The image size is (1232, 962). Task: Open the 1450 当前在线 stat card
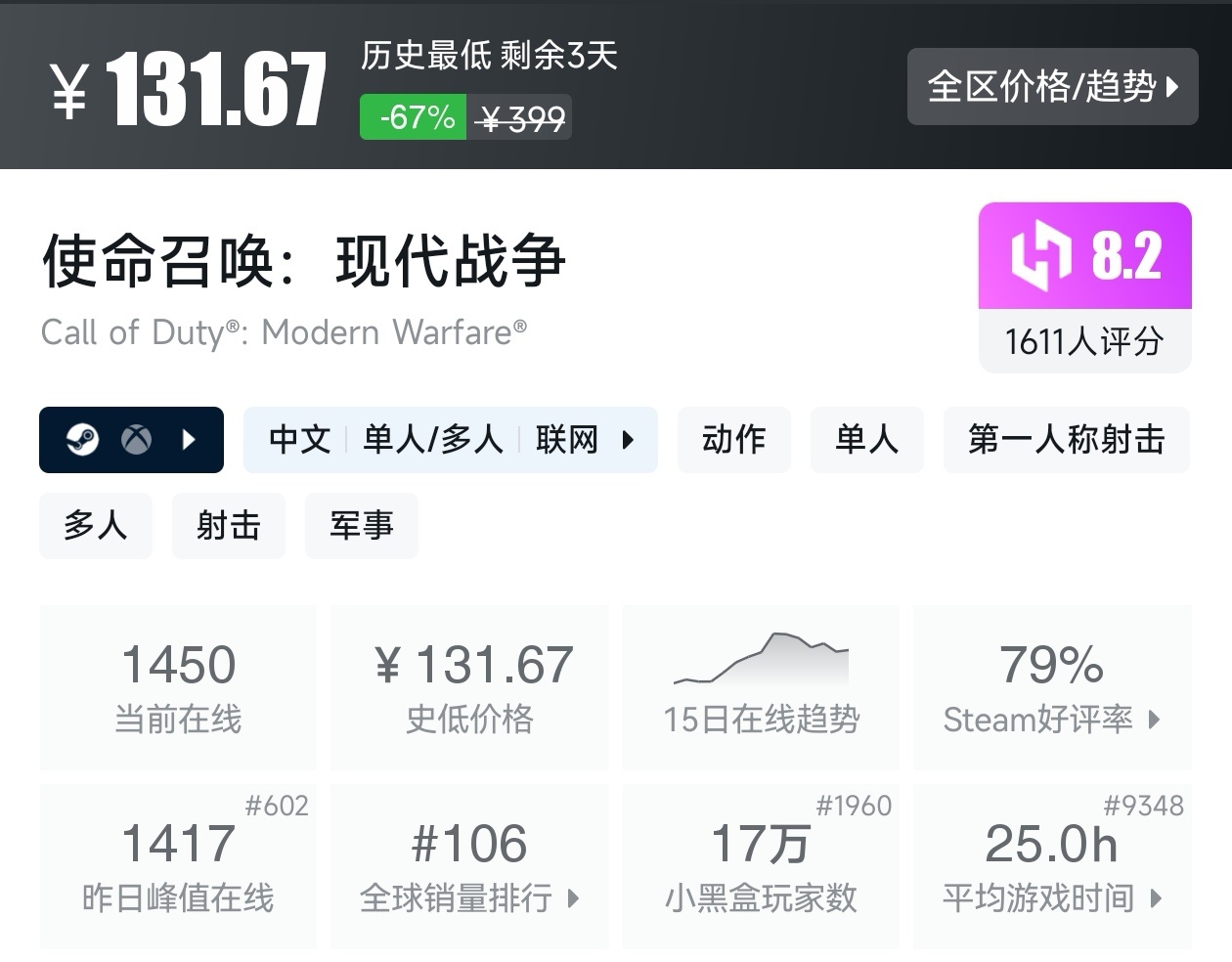(x=178, y=687)
